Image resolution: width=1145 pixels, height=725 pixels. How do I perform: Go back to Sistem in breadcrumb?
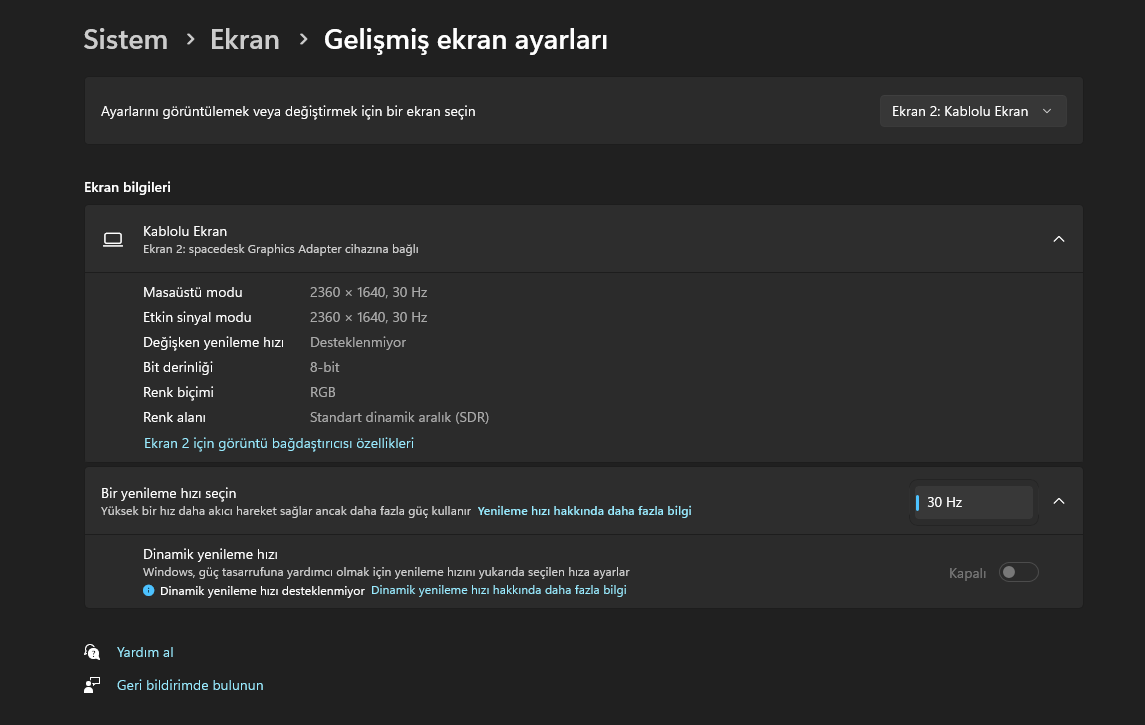(x=126, y=39)
